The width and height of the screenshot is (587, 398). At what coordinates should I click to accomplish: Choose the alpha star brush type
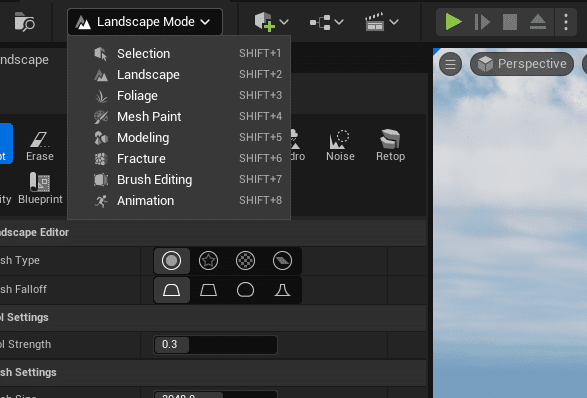coord(208,260)
